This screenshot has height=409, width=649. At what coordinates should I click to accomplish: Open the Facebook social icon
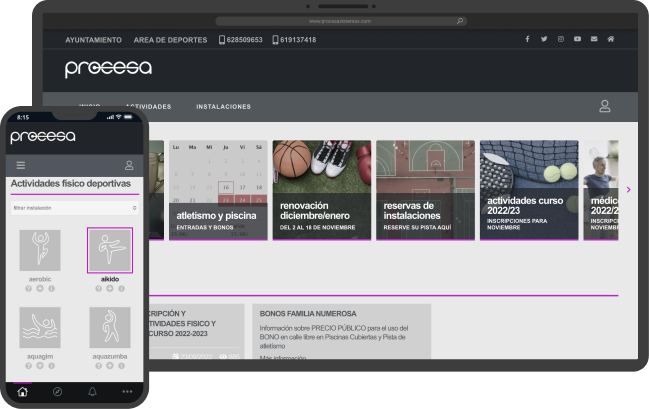point(527,39)
